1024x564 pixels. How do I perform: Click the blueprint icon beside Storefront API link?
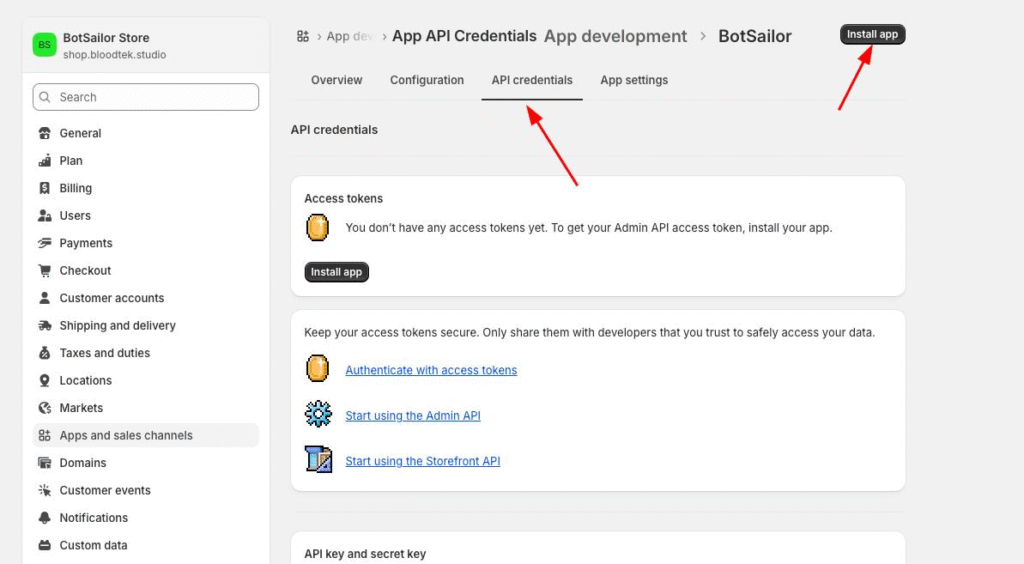(318, 459)
